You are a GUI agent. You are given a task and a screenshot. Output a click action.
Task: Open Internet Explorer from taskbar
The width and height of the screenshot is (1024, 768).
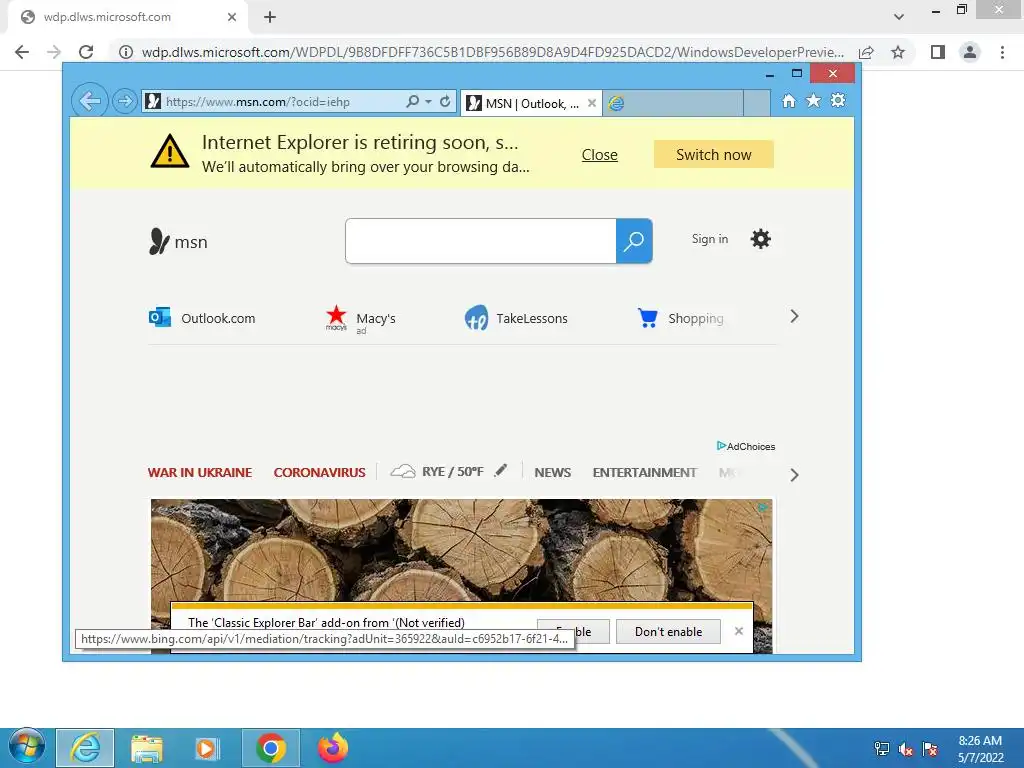point(86,748)
